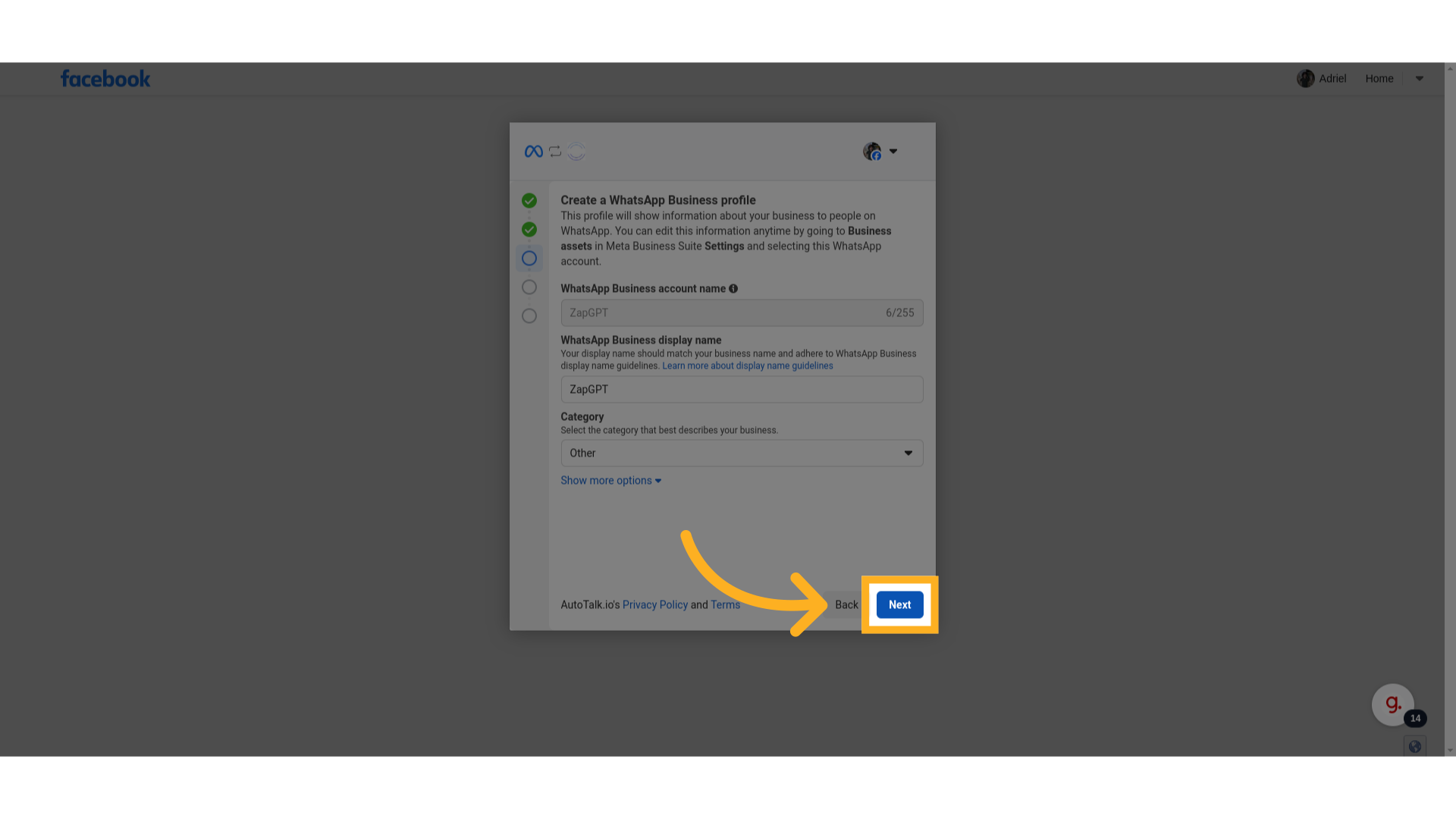Click the globe icon at bottom right

point(1415,747)
